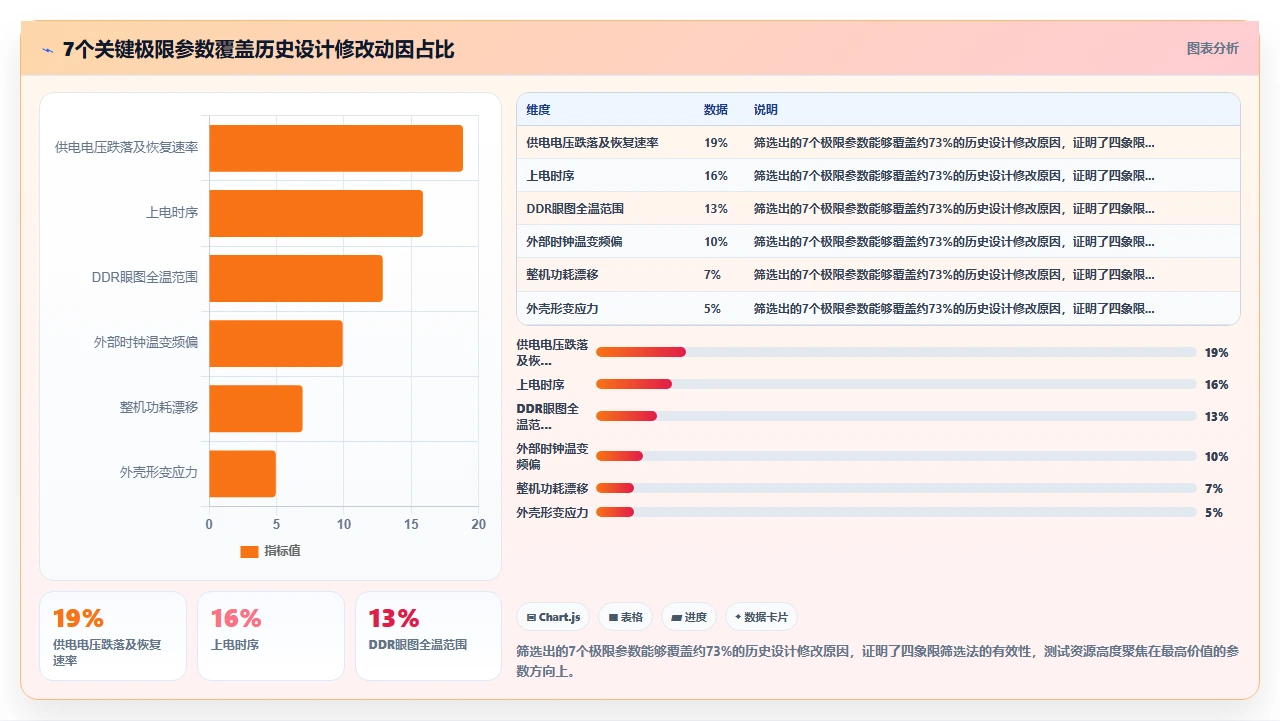Click the summary paragraph below the tags
Screen dimensions: 1280x721
pos(877,662)
